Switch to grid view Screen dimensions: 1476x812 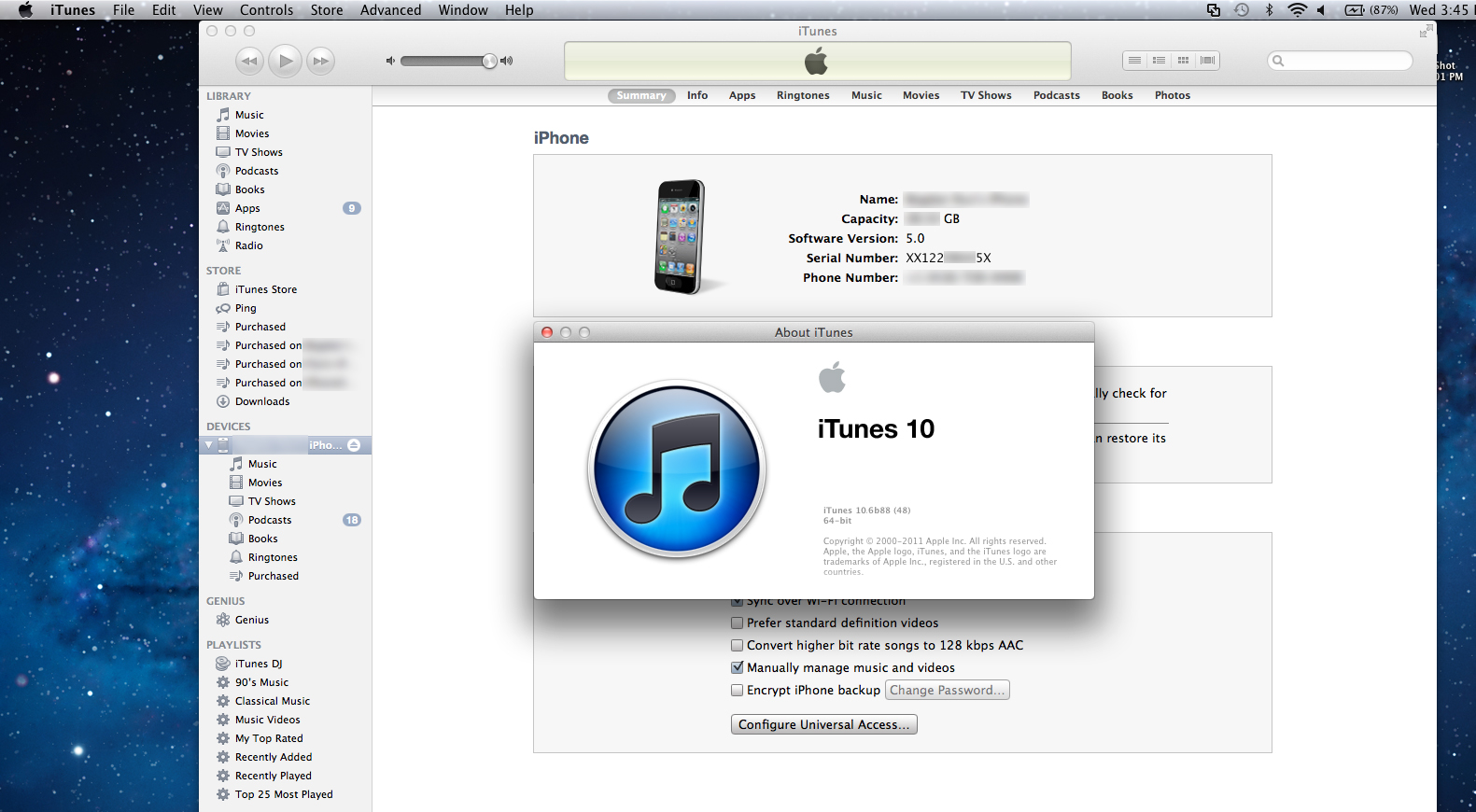[1183, 61]
